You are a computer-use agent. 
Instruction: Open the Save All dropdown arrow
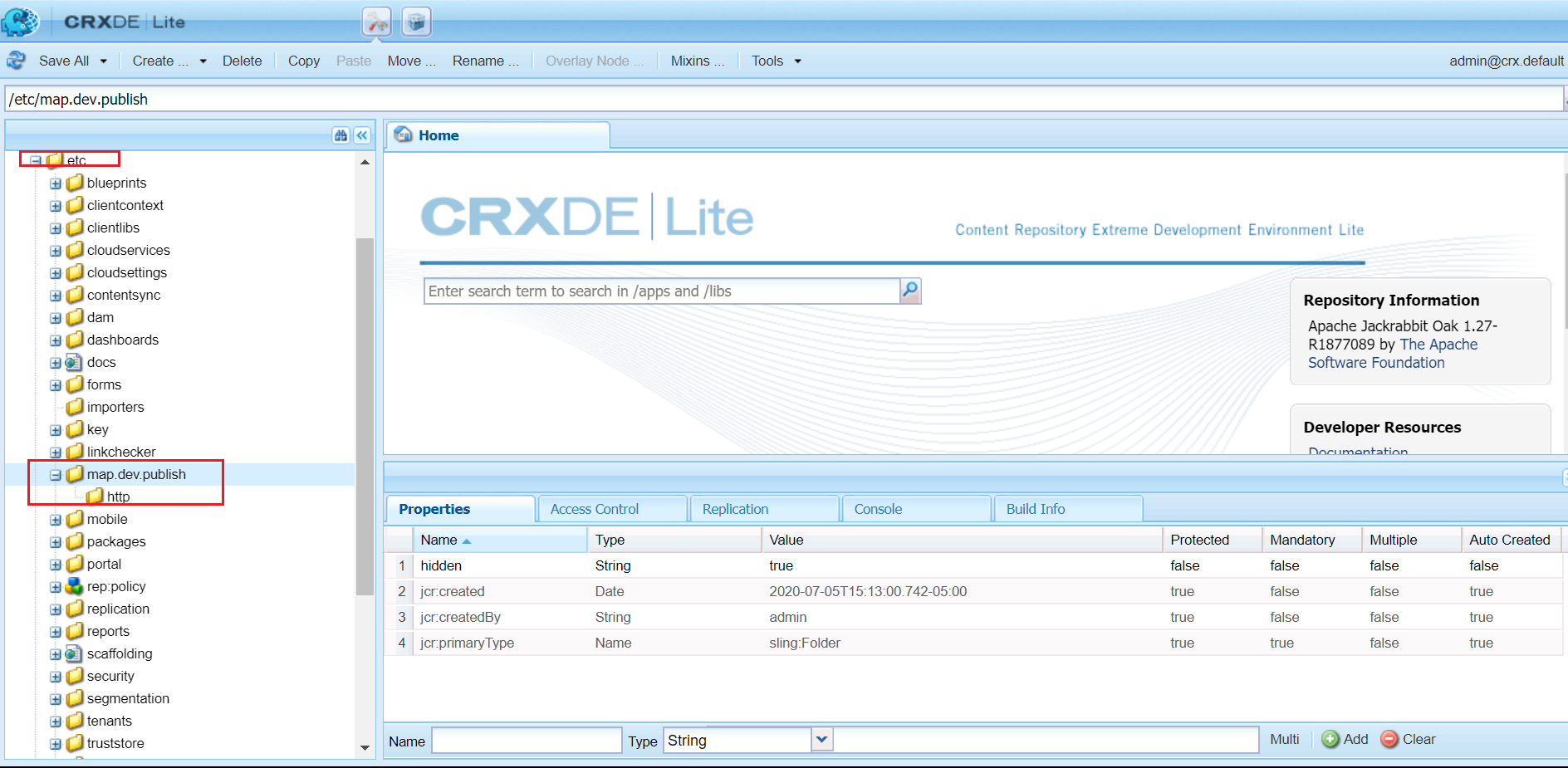point(104,61)
